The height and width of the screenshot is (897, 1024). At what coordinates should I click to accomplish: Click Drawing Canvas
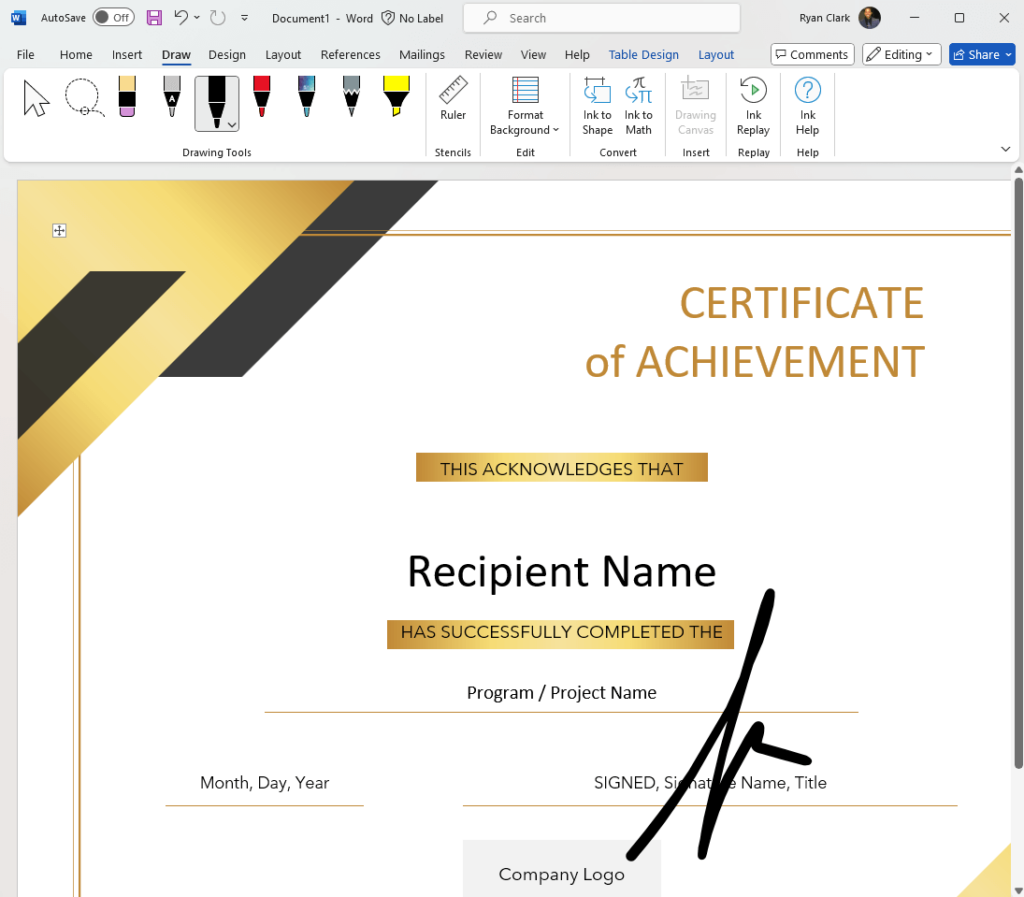coord(696,106)
